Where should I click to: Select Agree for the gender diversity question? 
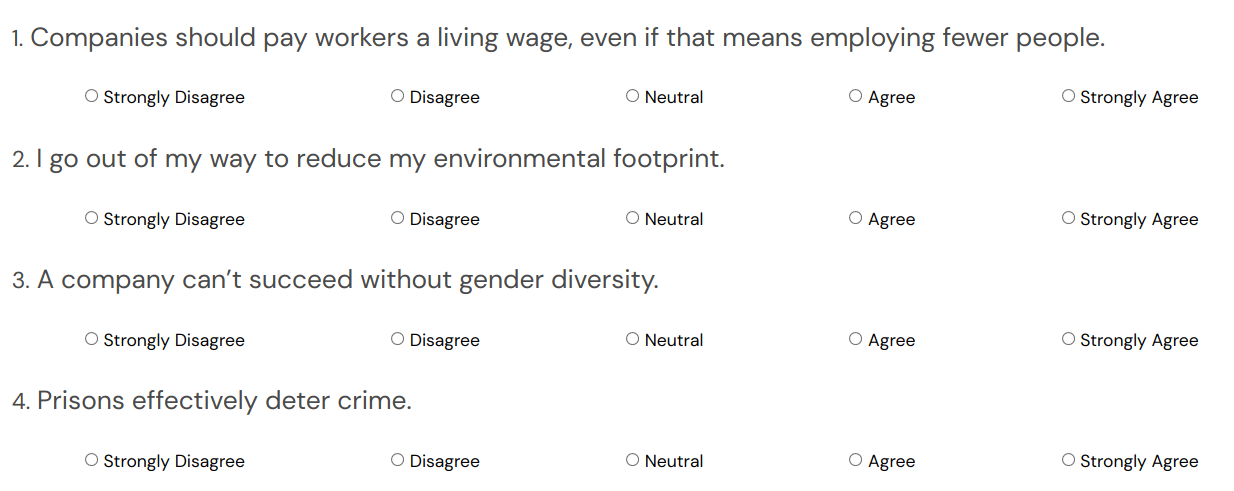(x=856, y=339)
